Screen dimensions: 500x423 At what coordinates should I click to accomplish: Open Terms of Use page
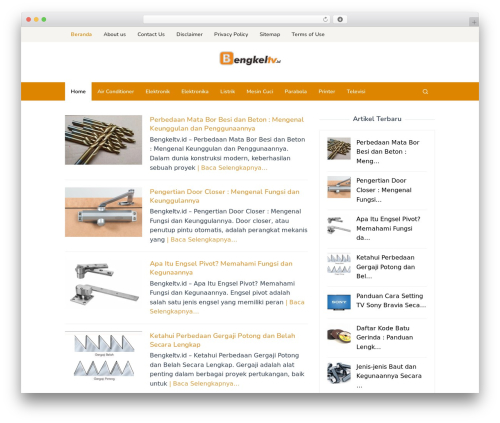click(308, 34)
